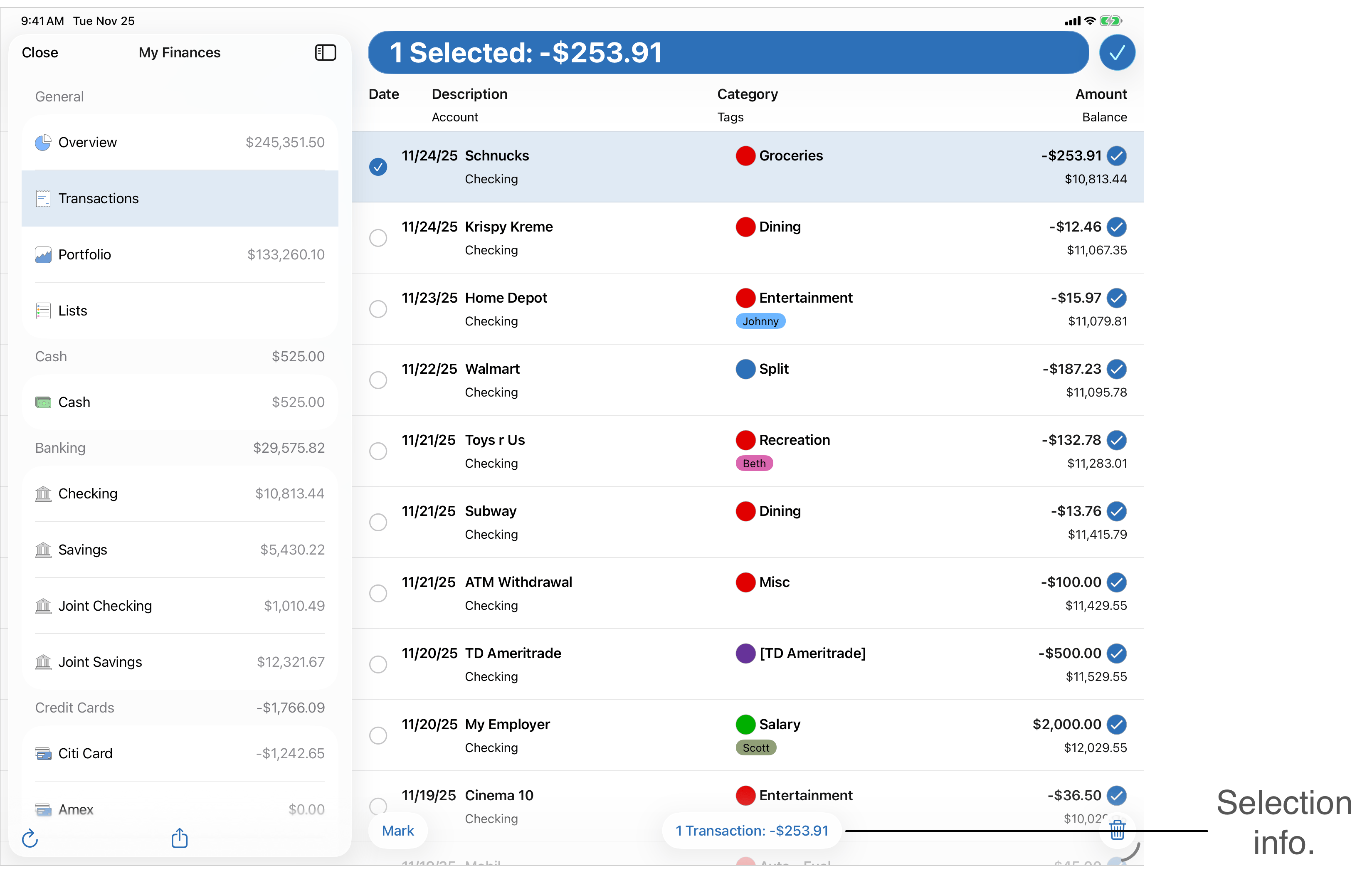This screenshot has height=873, width=1372.
Task: Click the cleared checkmark on Krispy Kreme
Action: tap(1116, 227)
